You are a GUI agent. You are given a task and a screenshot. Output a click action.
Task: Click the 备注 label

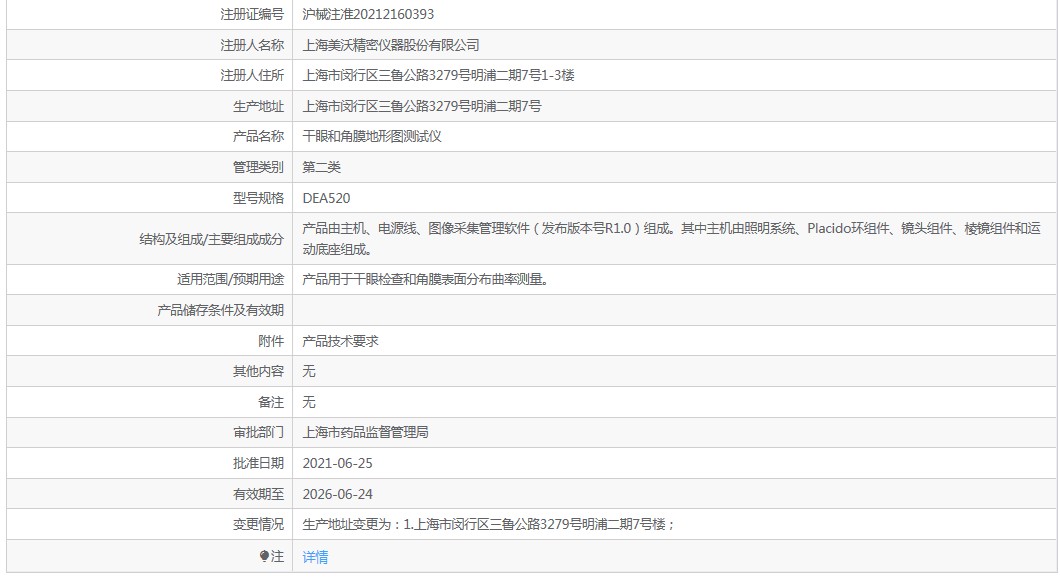(271, 402)
